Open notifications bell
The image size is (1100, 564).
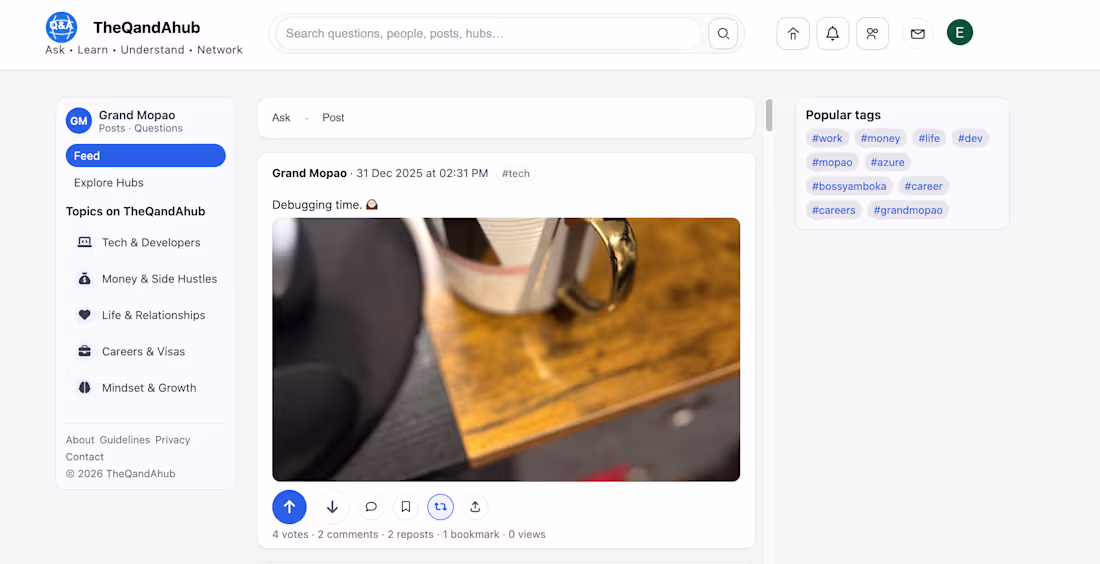coord(833,34)
